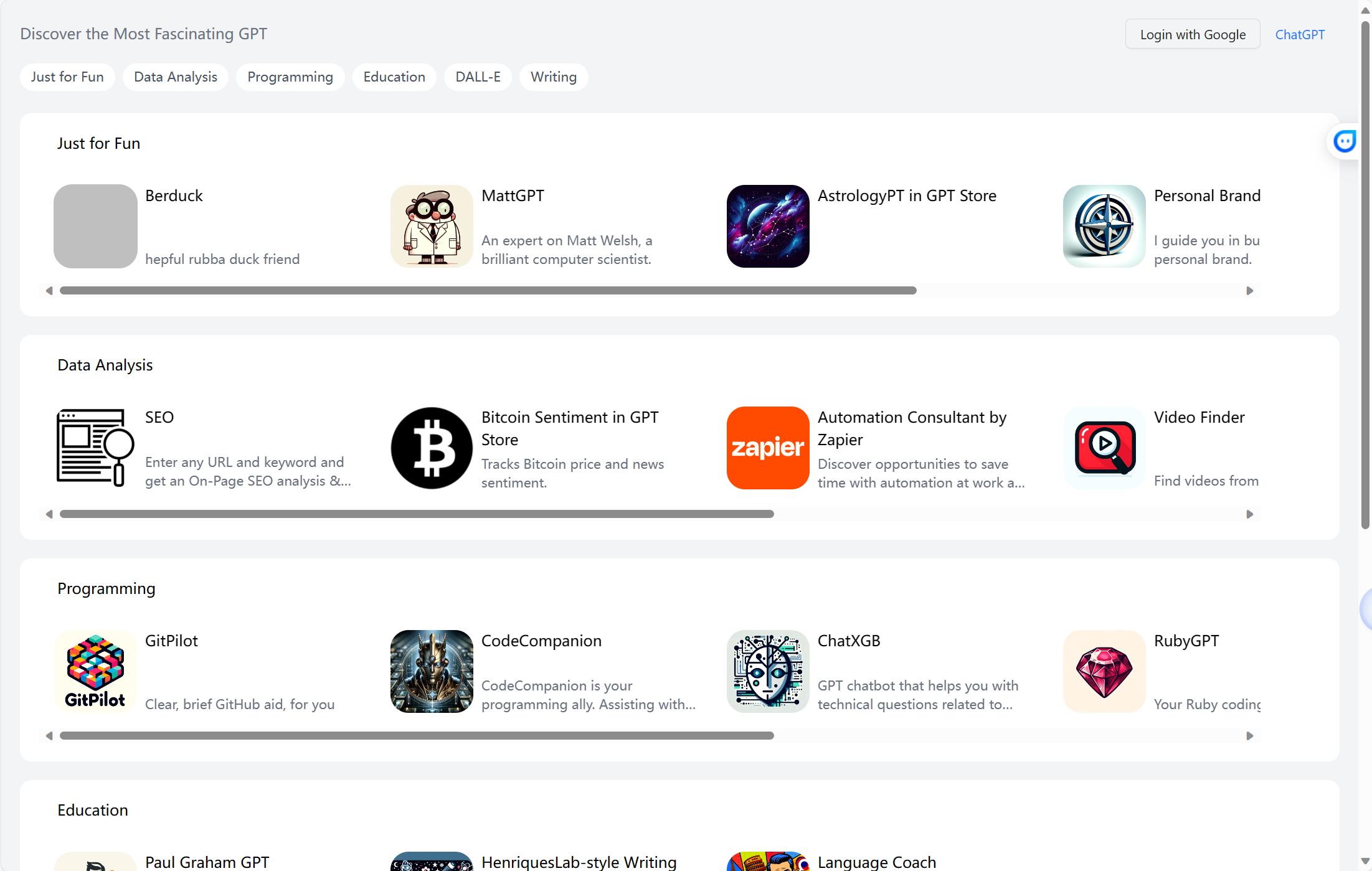
Task: Jump to the Writing category
Action: (553, 77)
